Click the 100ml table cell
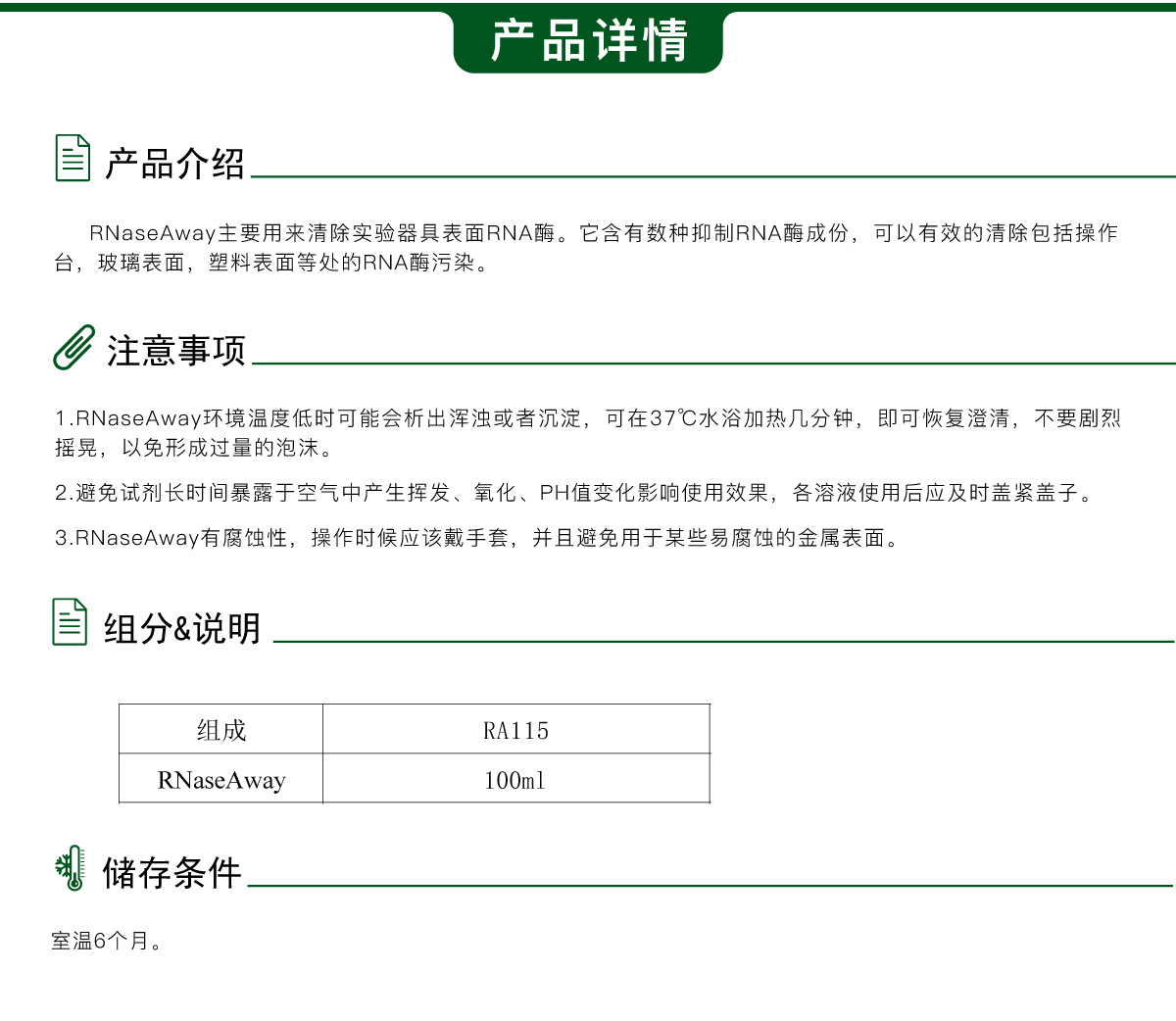This screenshot has height=1021, width=1176. coord(515,781)
